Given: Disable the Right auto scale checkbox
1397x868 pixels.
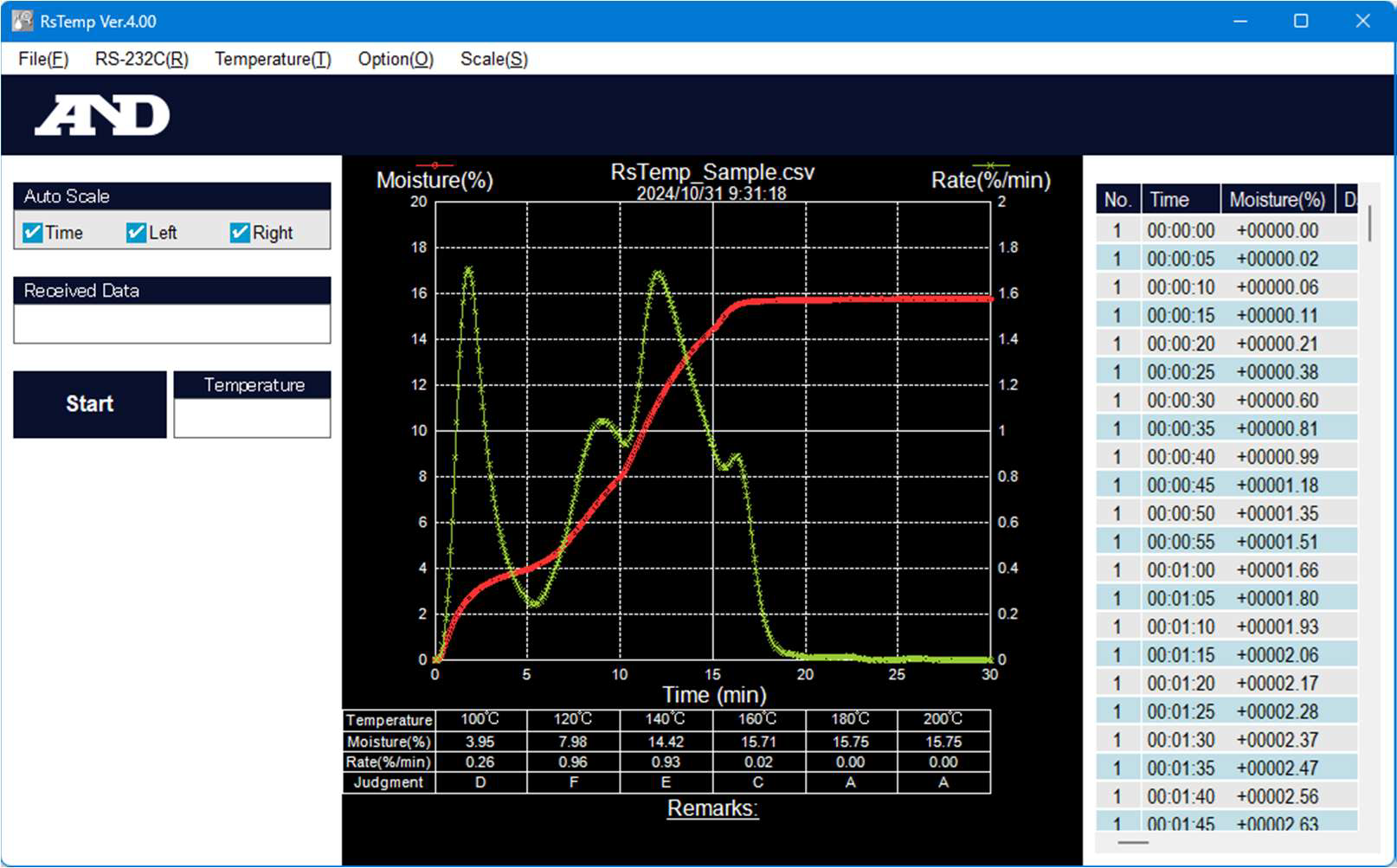Looking at the screenshot, I should 240,233.
